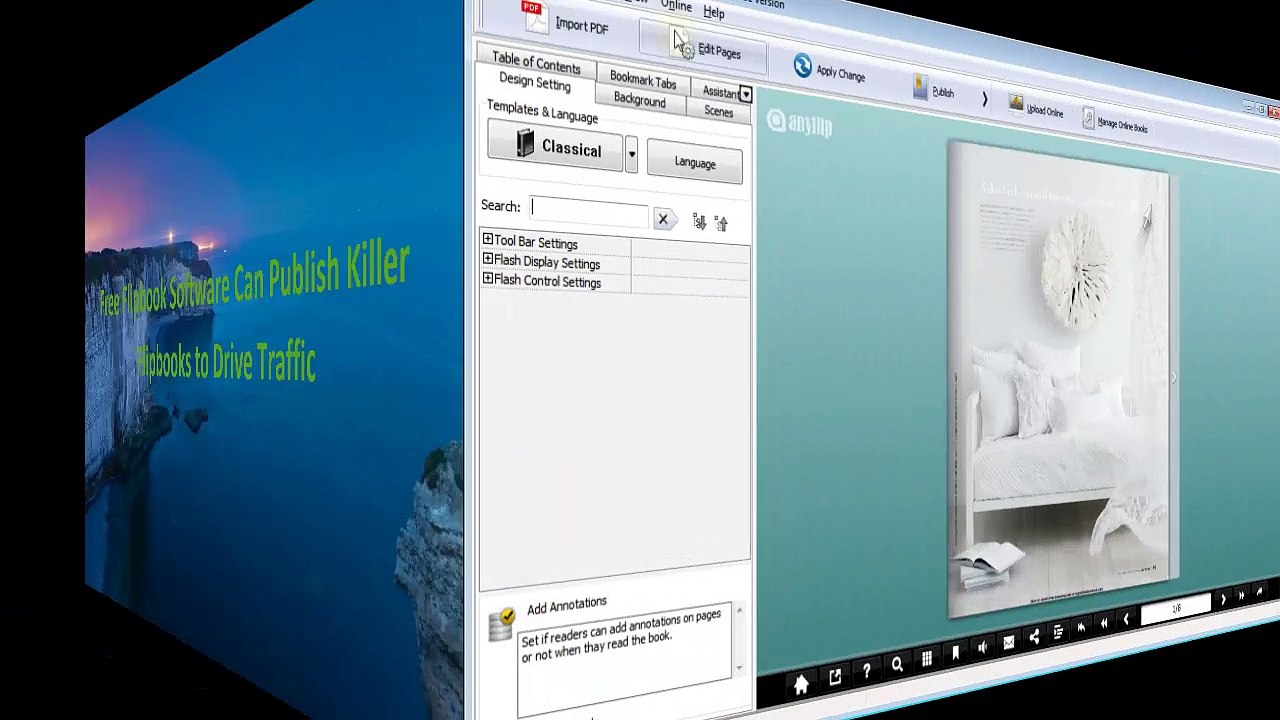Click the Language button

point(695,162)
